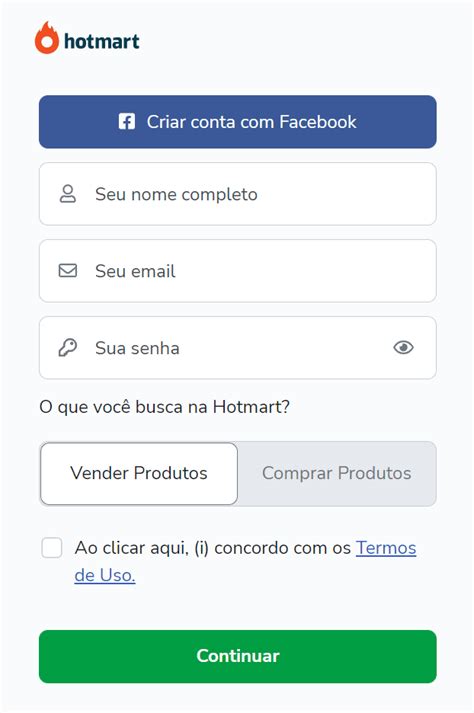Click the Hotmart flame logo icon
This screenshot has width=474, height=713.
pyautogui.click(x=47, y=38)
